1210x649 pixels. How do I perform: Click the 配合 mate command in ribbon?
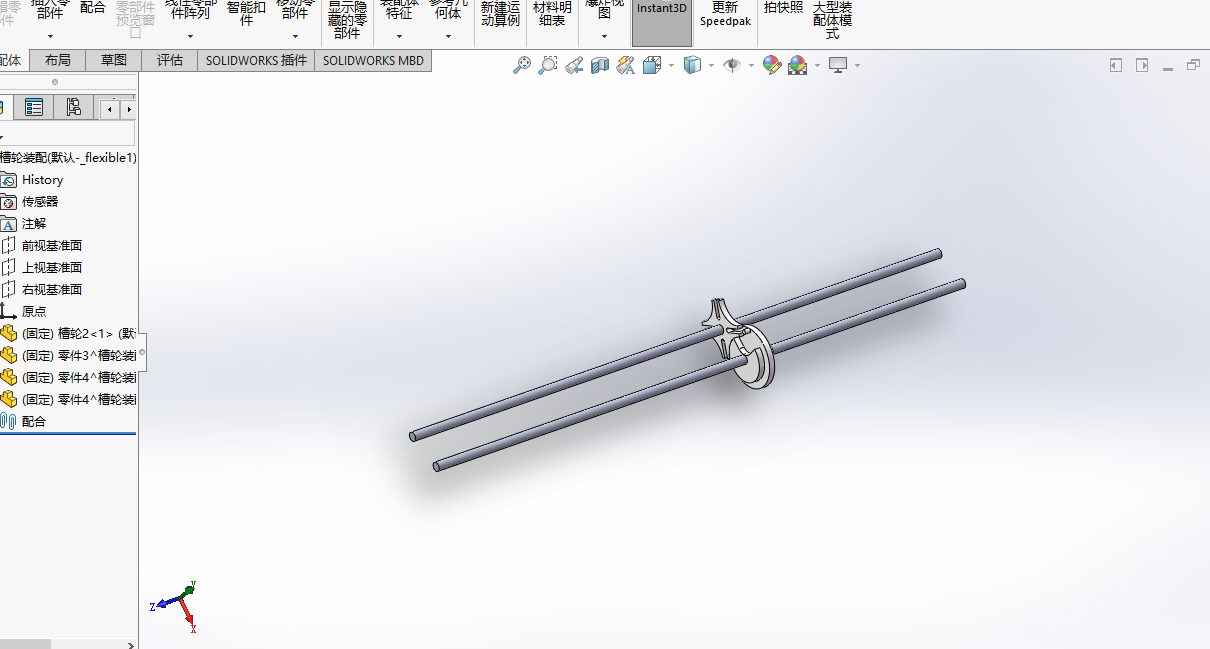point(92,8)
